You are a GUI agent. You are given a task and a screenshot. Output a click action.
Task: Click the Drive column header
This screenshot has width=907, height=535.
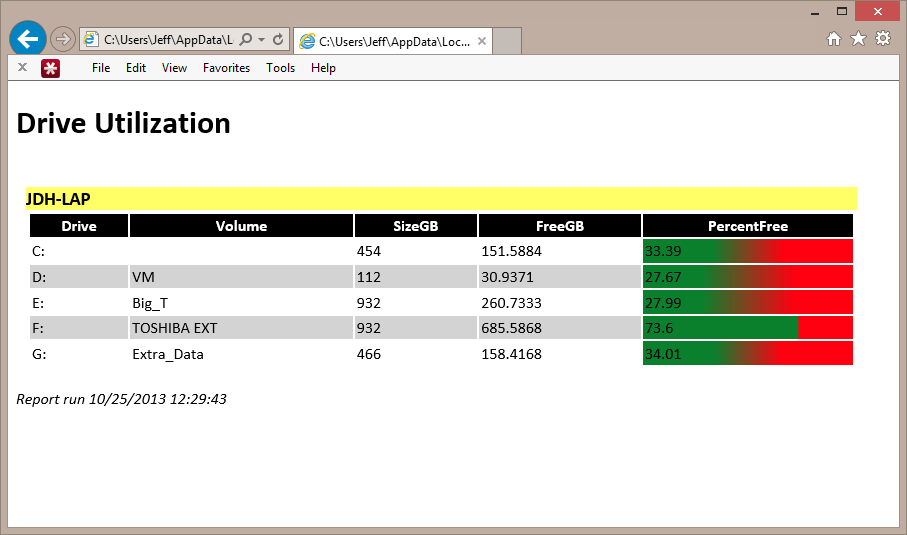pyautogui.click(x=79, y=226)
